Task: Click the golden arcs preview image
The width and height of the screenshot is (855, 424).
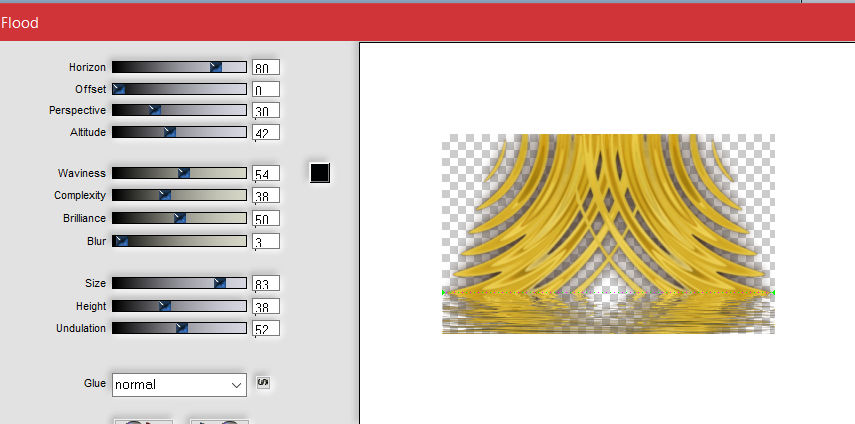Action: click(608, 234)
